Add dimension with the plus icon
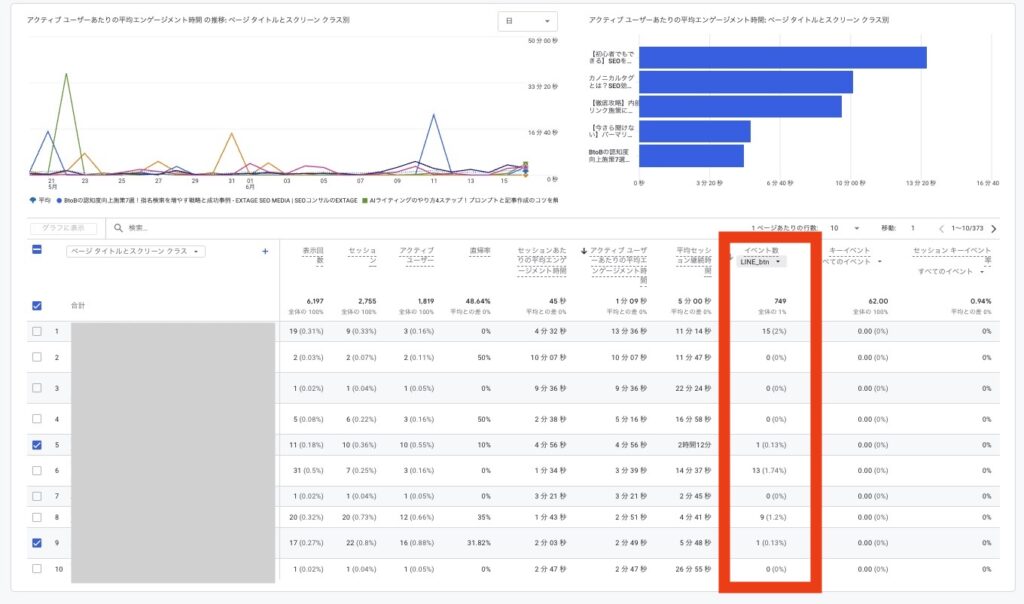The image size is (1024, 604). coord(265,251)
